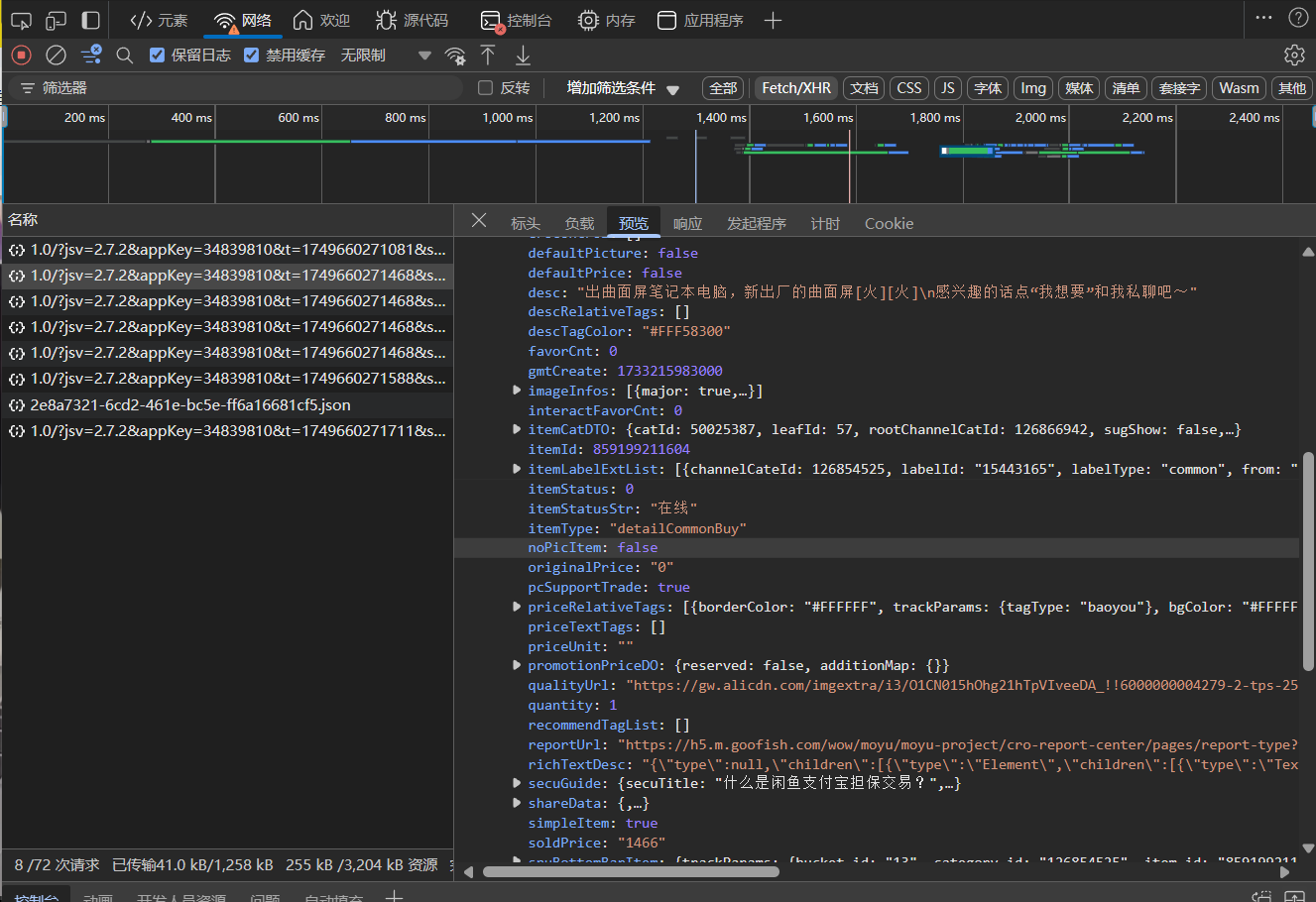Click the record network log icon

(x=21, y=56)
